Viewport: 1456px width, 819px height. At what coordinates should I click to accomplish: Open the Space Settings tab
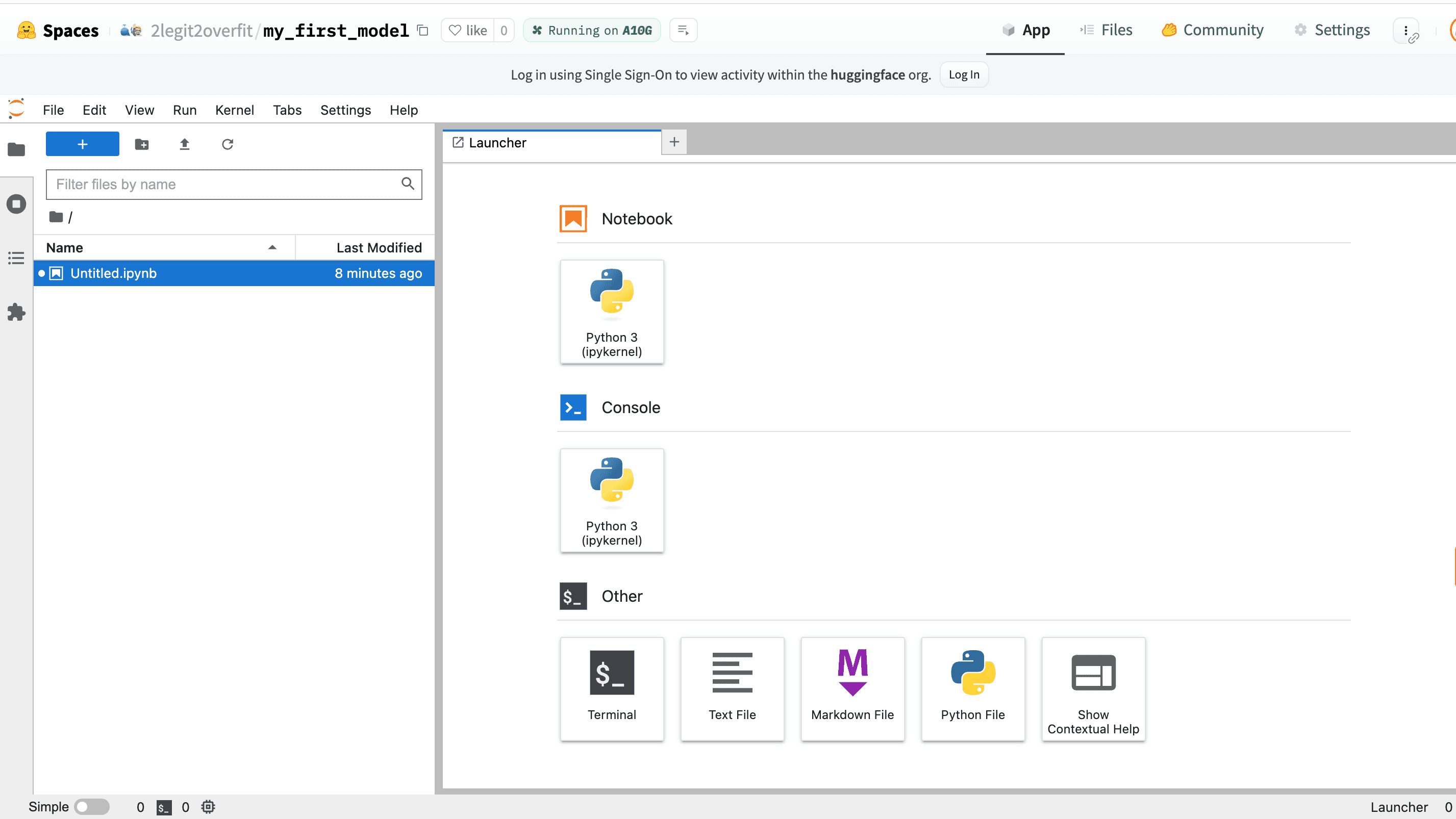1332,30
